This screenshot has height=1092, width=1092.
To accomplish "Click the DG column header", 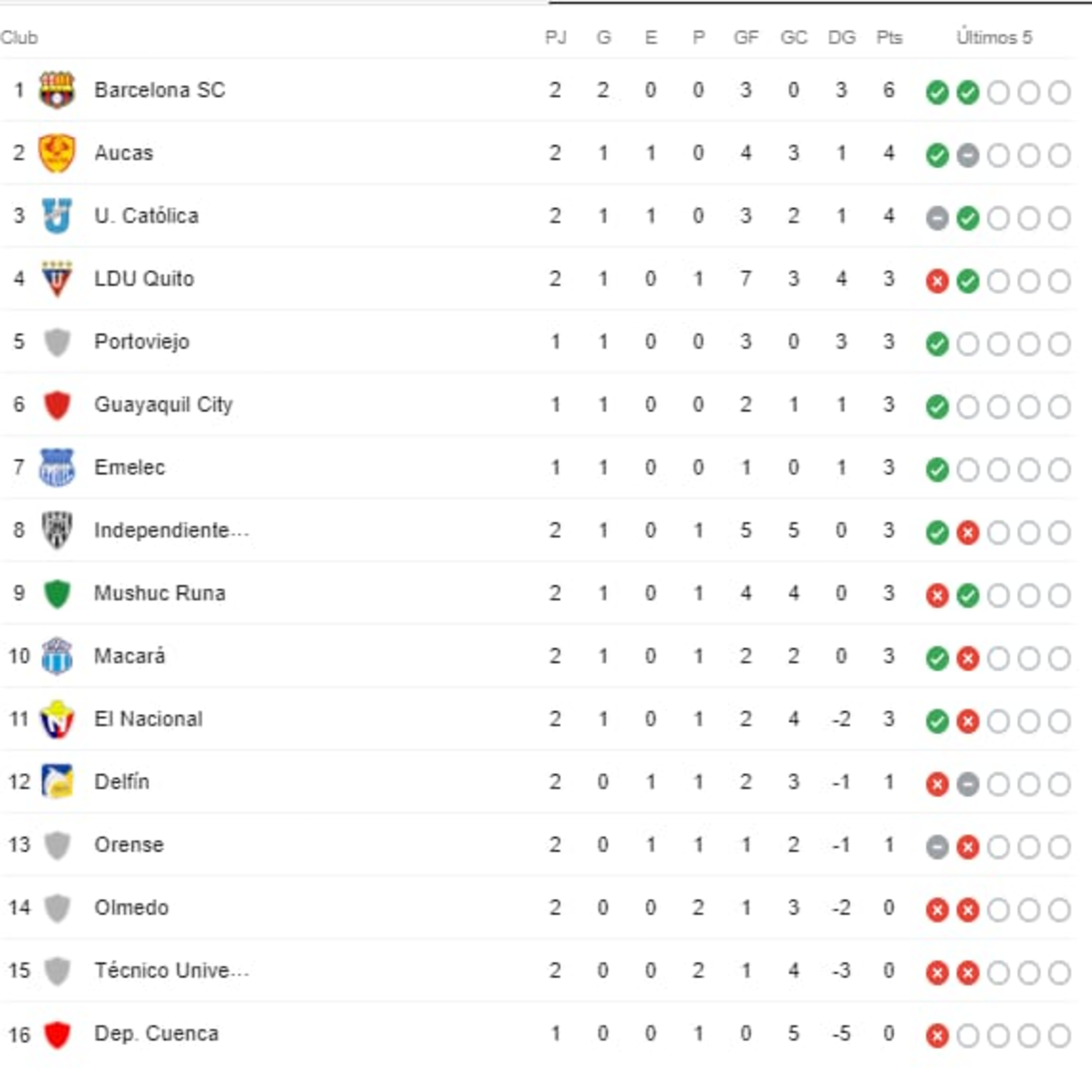I will [841, 38].
